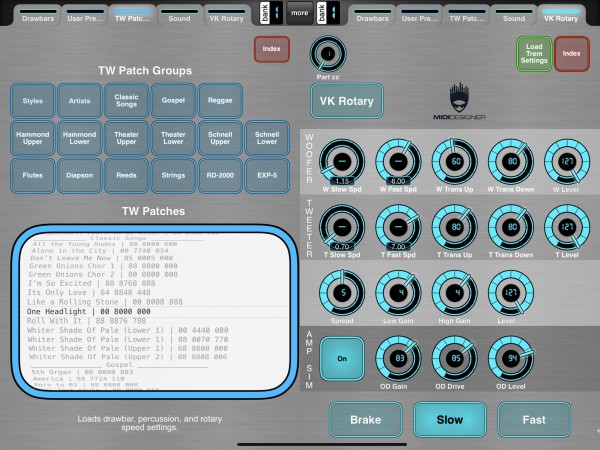This screenshot has height=450, width=600.
Task: Click the W Trans Up knob
Action: [x=455, y=161]
